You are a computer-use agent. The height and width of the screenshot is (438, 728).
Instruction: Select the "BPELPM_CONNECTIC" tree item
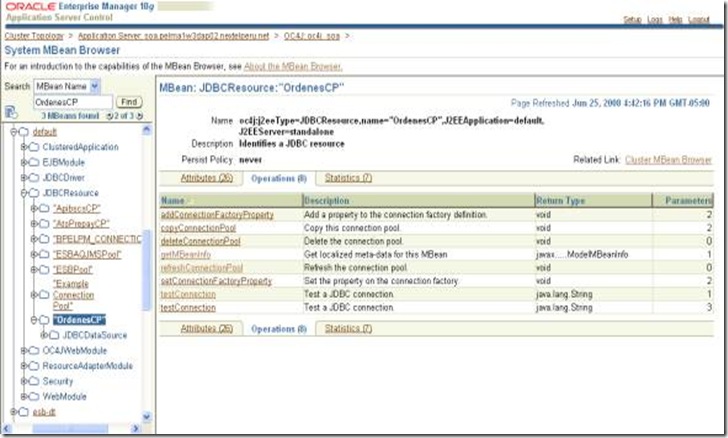coord(98,239)
